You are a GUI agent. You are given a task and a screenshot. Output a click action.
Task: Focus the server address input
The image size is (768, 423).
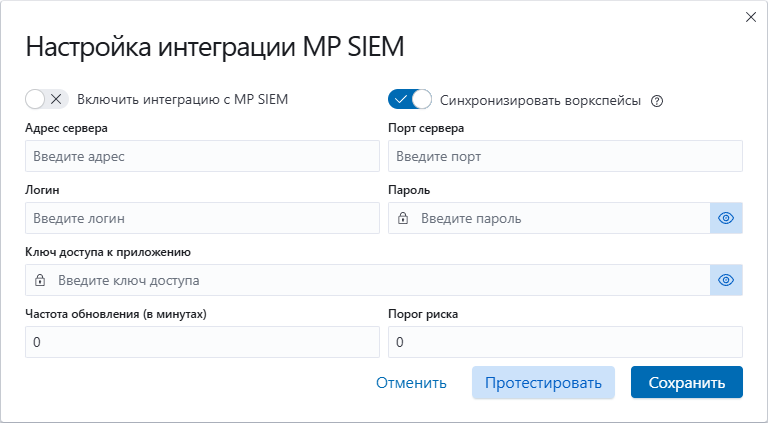[202, 156]
